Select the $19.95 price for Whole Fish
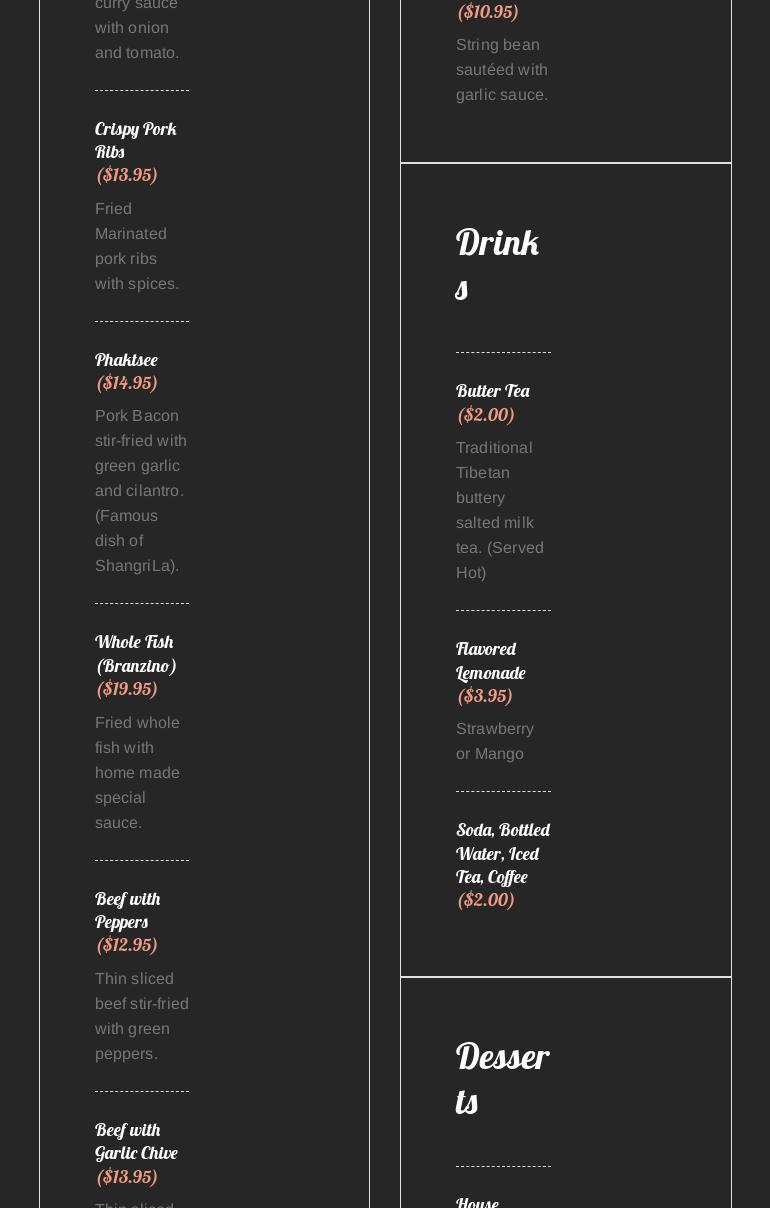Image resolution: width=770 pixels, height=1208 pixels. coord(127,689)
